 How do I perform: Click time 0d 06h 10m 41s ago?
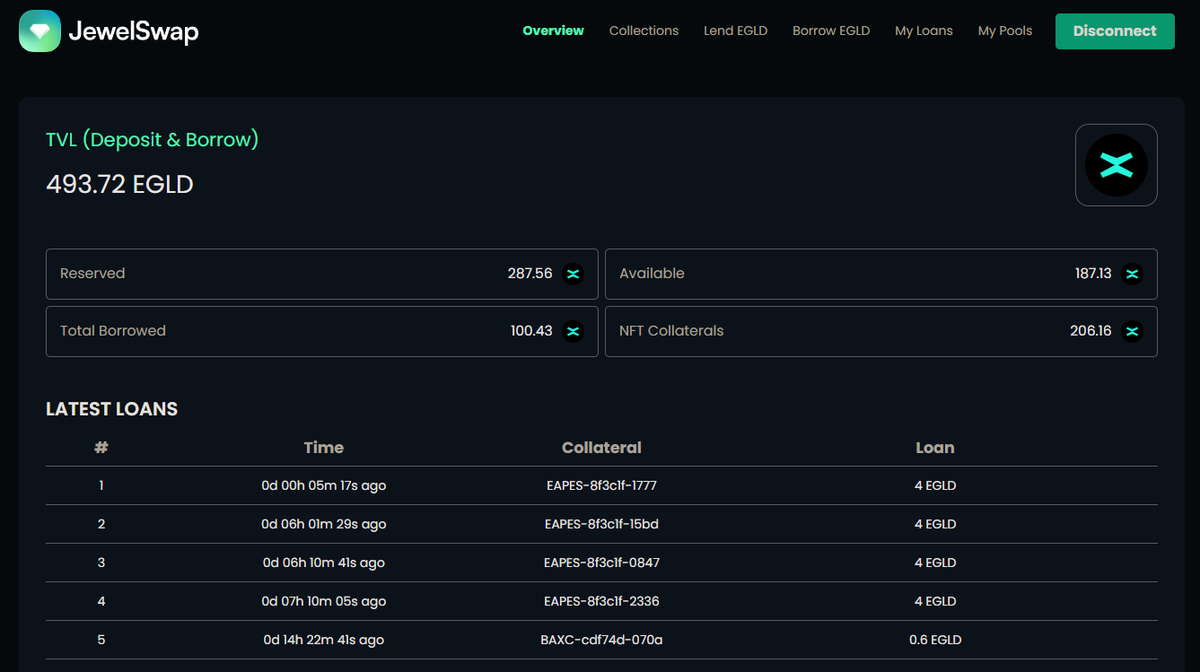click(x=324, y=563)
